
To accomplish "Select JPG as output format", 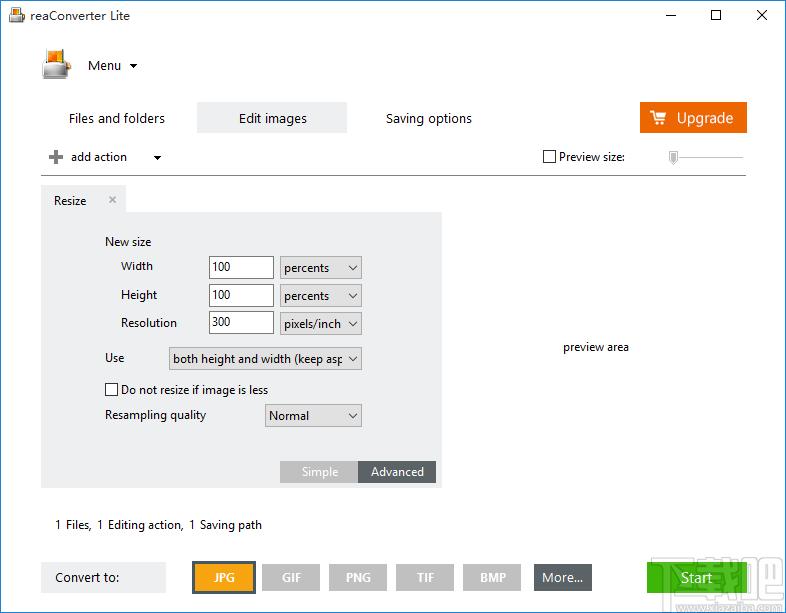I will 224,577.
